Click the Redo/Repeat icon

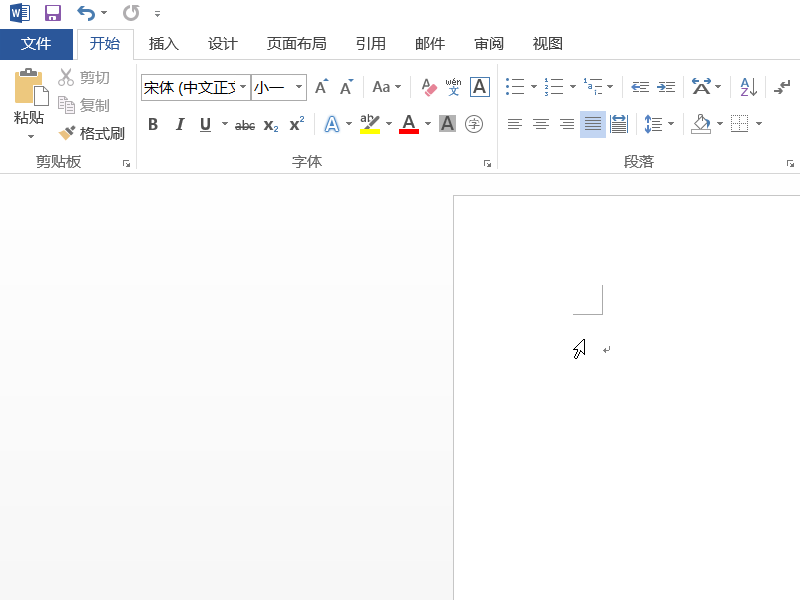pos(131,13)
